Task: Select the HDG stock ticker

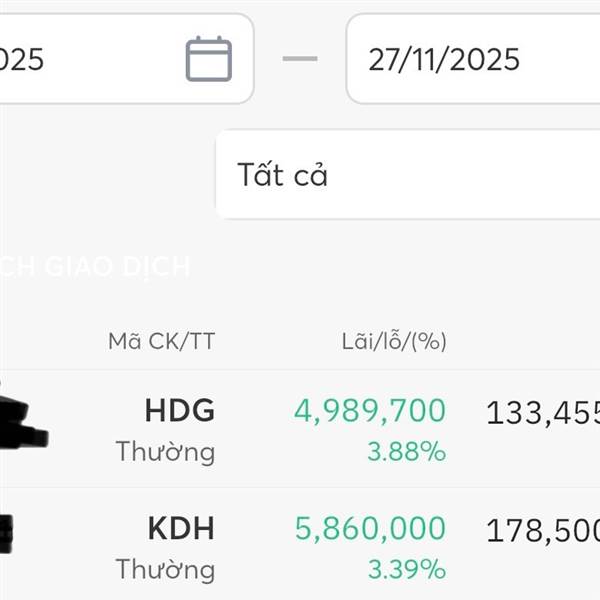Action: coord(179,411)
